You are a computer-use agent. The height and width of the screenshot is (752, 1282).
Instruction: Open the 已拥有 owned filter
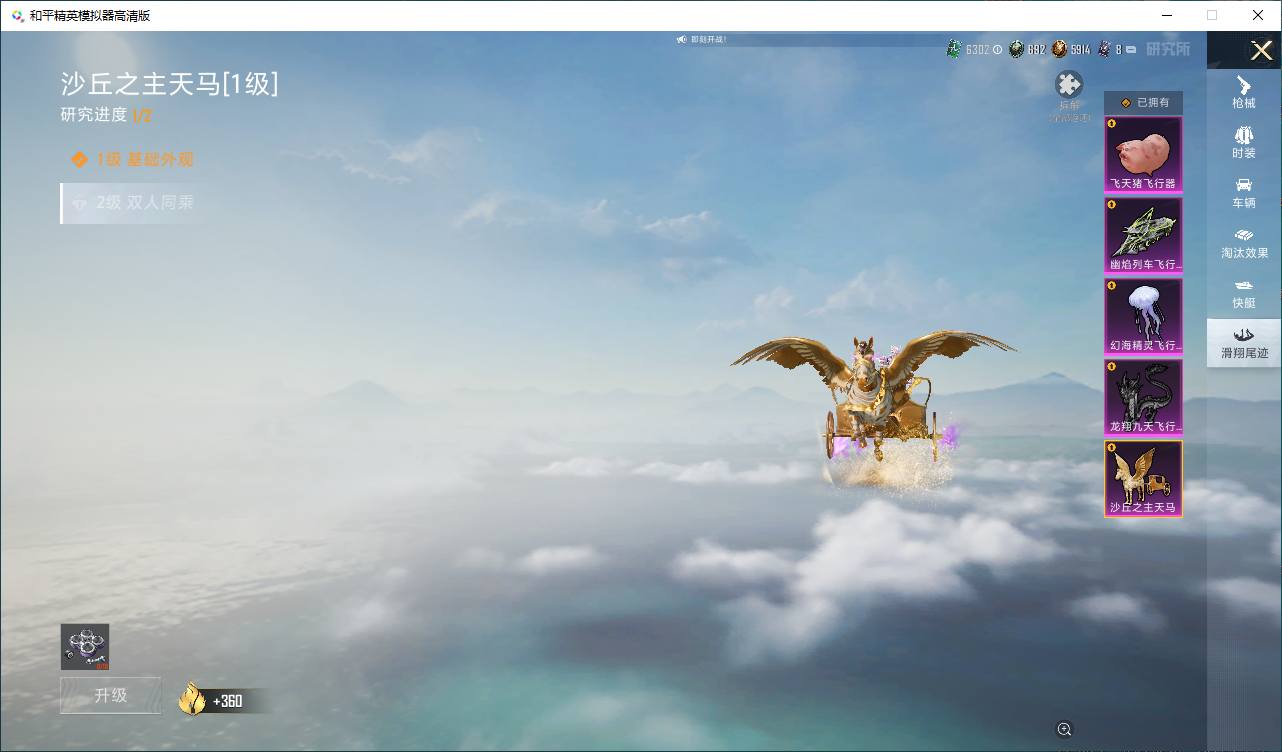click(1143, 102)
